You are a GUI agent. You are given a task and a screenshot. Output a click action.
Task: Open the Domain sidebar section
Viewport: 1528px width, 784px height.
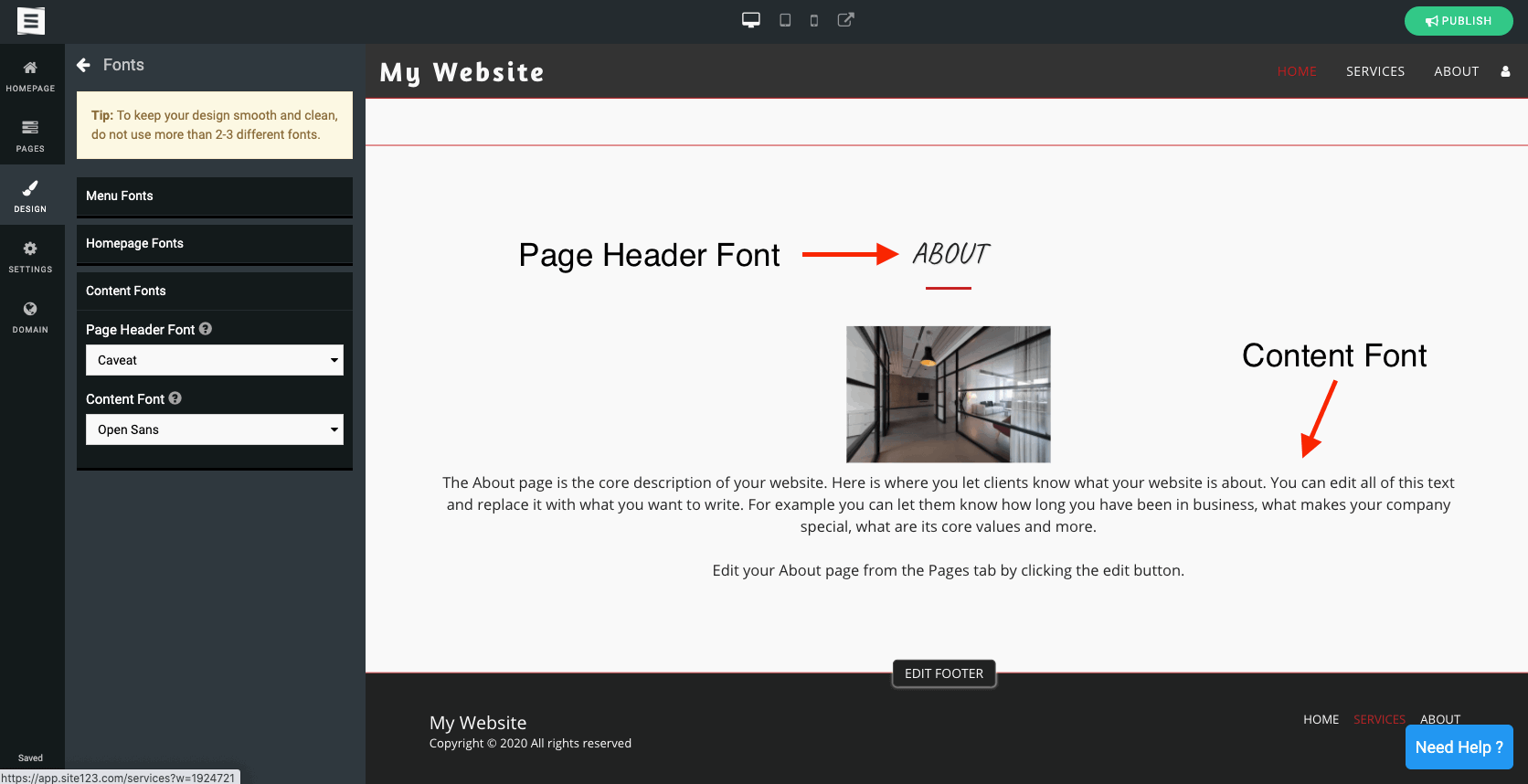click(30, 317)
